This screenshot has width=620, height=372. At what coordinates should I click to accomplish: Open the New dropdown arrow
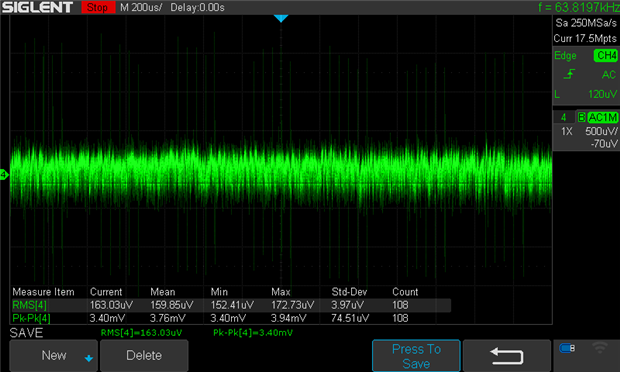[x=89, y=358]
